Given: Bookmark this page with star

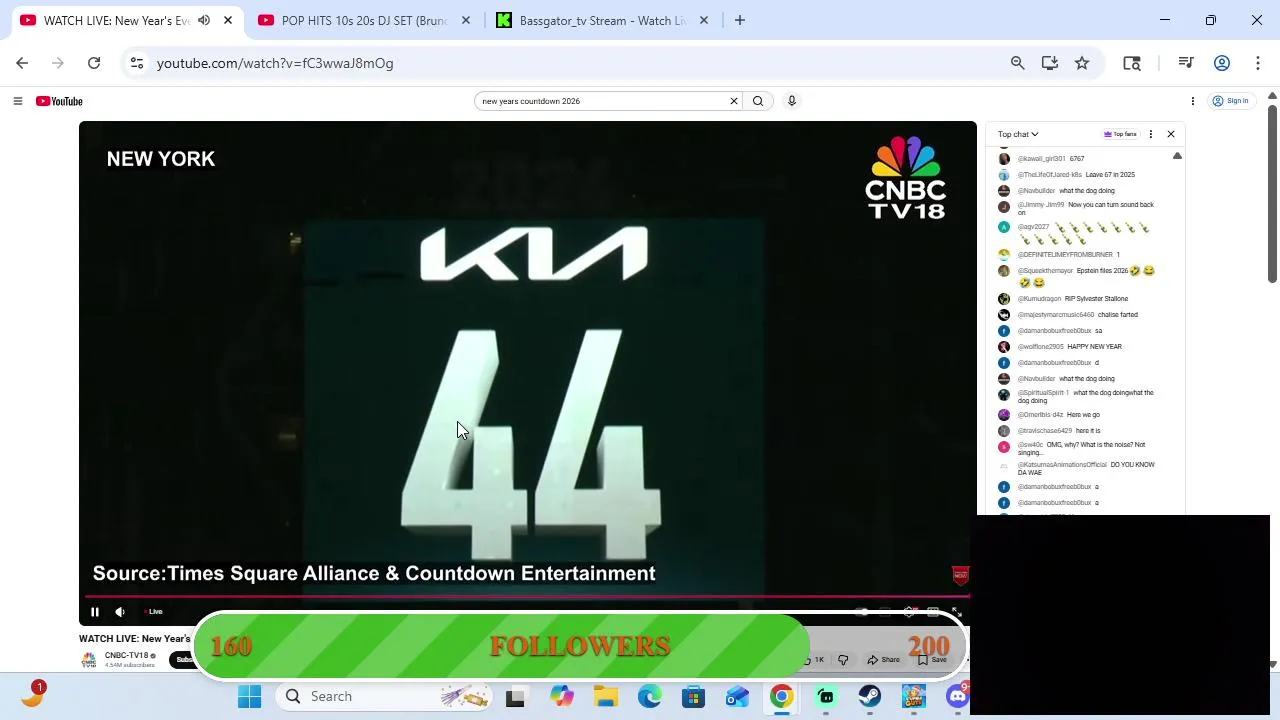Looking at the screenshot, I should [1081, 63].
